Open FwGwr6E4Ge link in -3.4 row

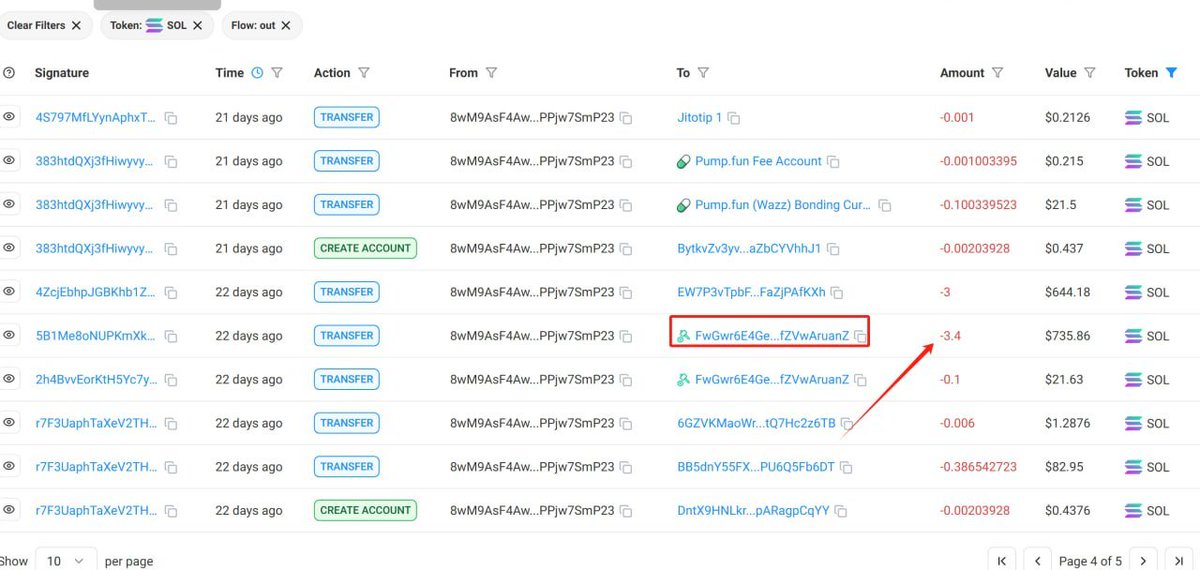tap(772, 337)
